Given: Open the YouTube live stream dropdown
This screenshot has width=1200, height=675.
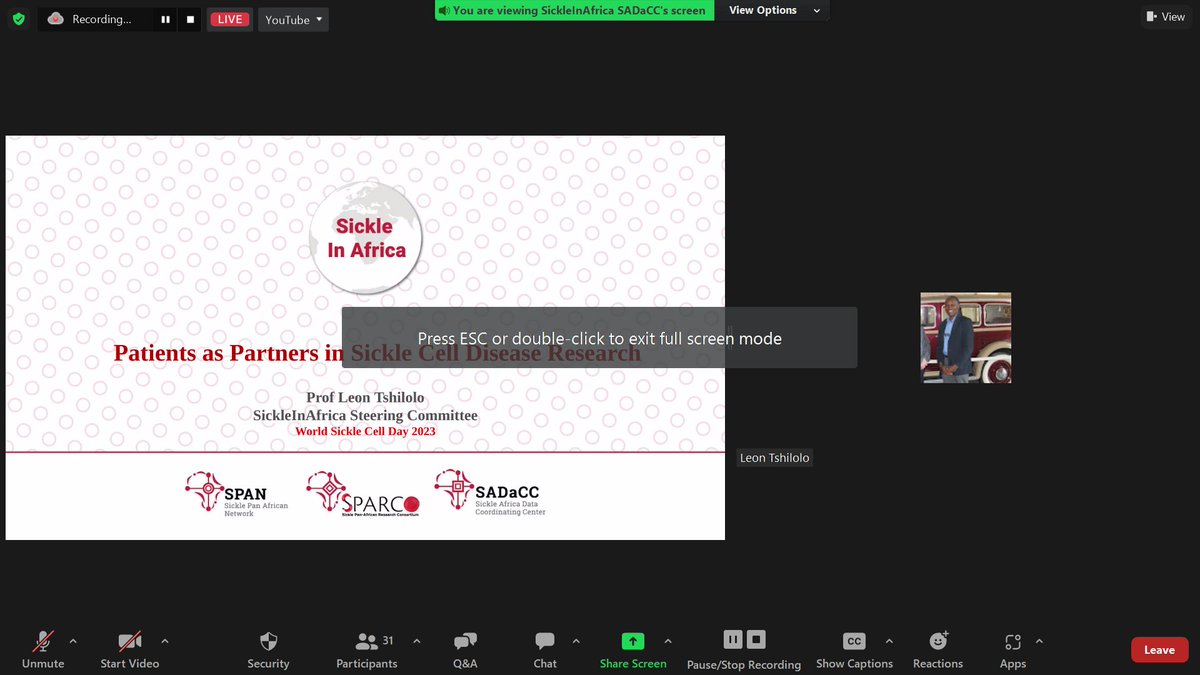Looking at the screenshot, I should pyautogui.click(x=293, y=19).
